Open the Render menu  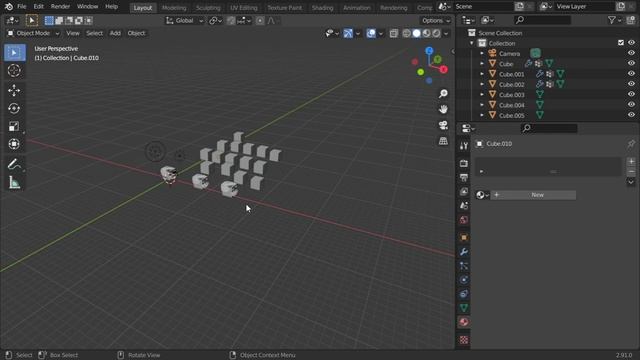pyautogui.click(x=60, y=7)
